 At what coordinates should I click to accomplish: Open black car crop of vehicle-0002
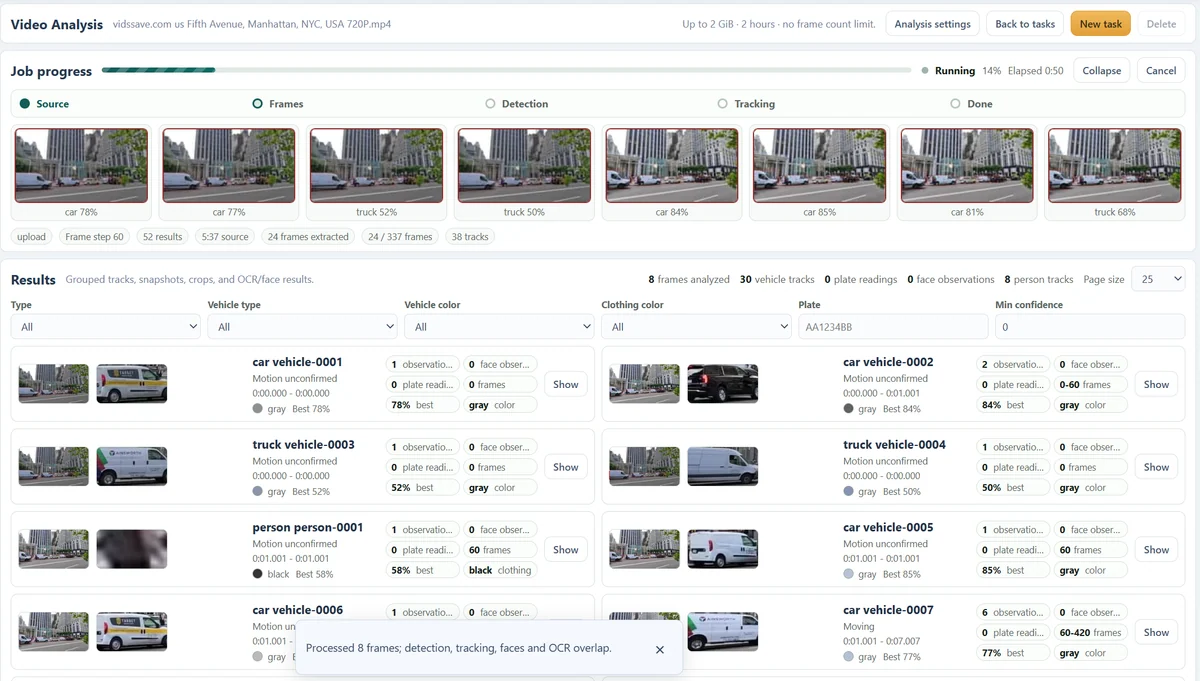tap(723, 384)
